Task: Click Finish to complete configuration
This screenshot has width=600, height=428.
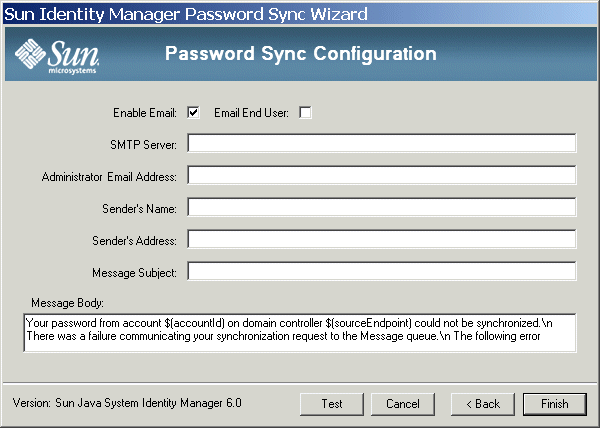Action: click(554, 404)
